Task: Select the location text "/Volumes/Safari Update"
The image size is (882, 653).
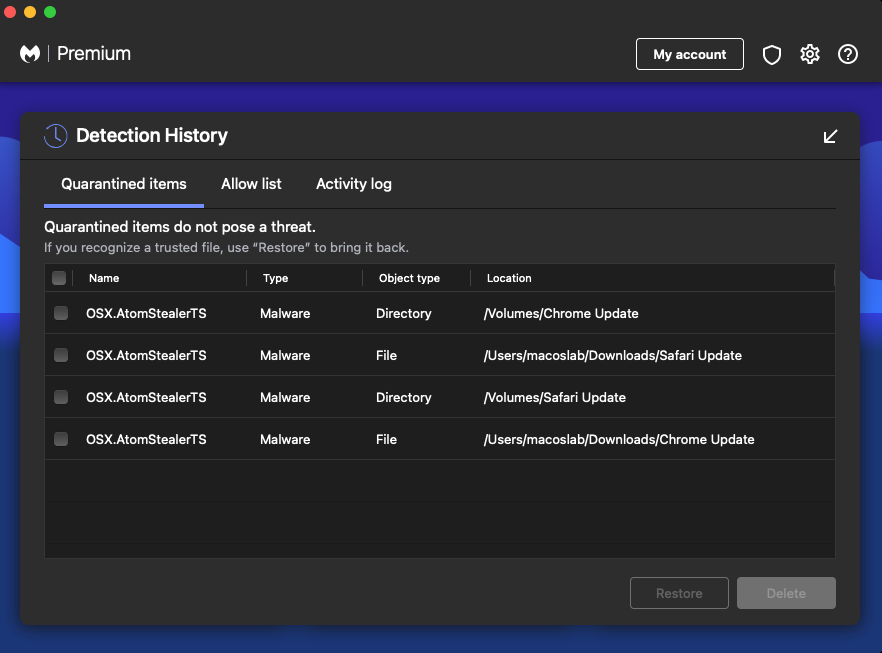Action: [x=555, y=397]
